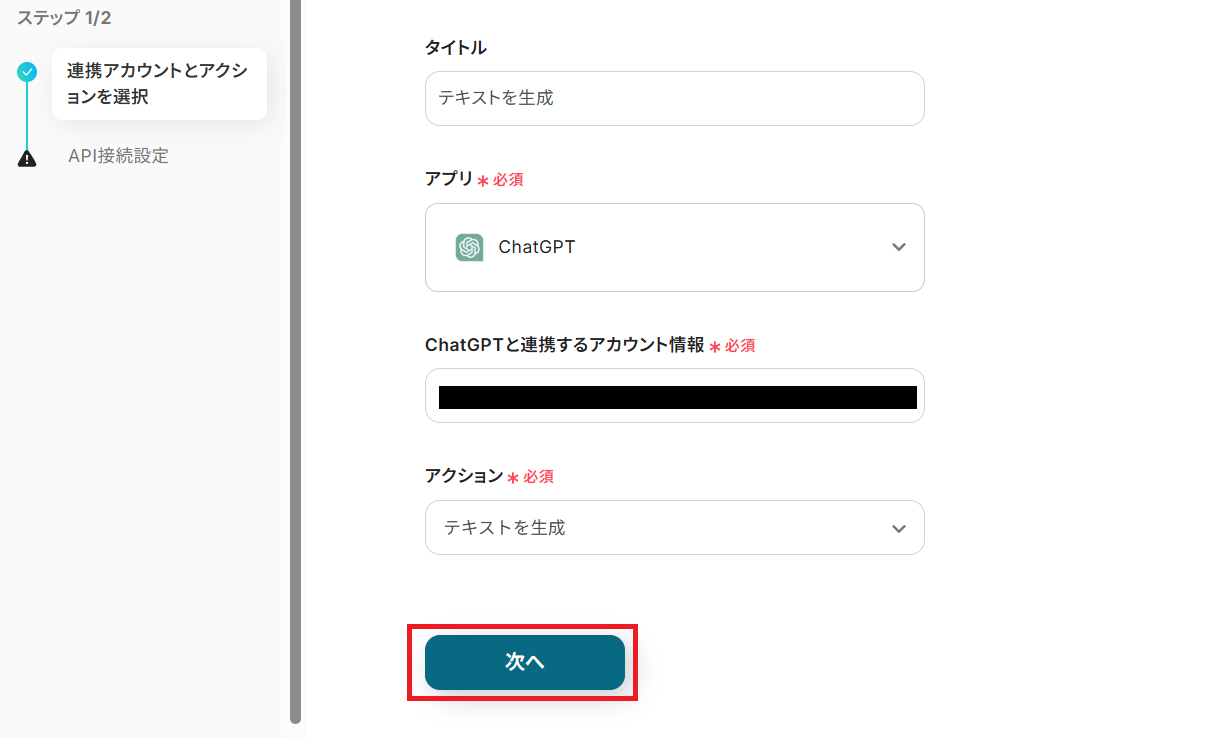Expand the アクション dropdown chevron
The image size is (1207, 738).
[898, 528]
